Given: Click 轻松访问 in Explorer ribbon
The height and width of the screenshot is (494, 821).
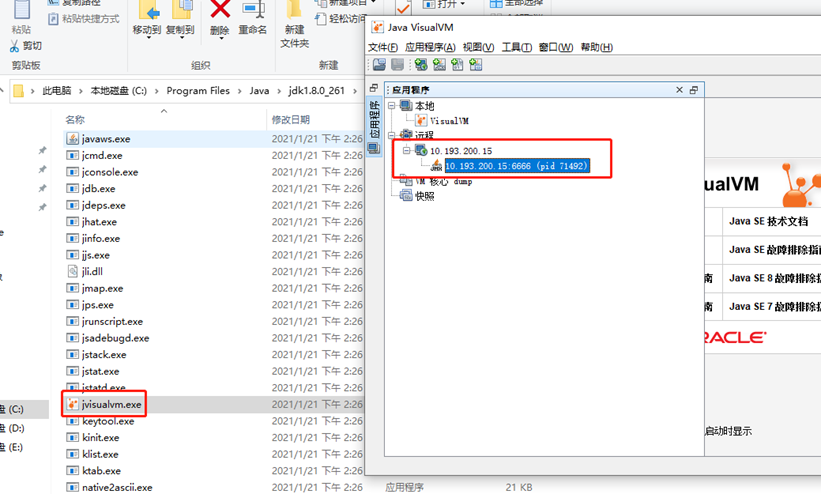Looking at the screenshot, I should (340, 19).
